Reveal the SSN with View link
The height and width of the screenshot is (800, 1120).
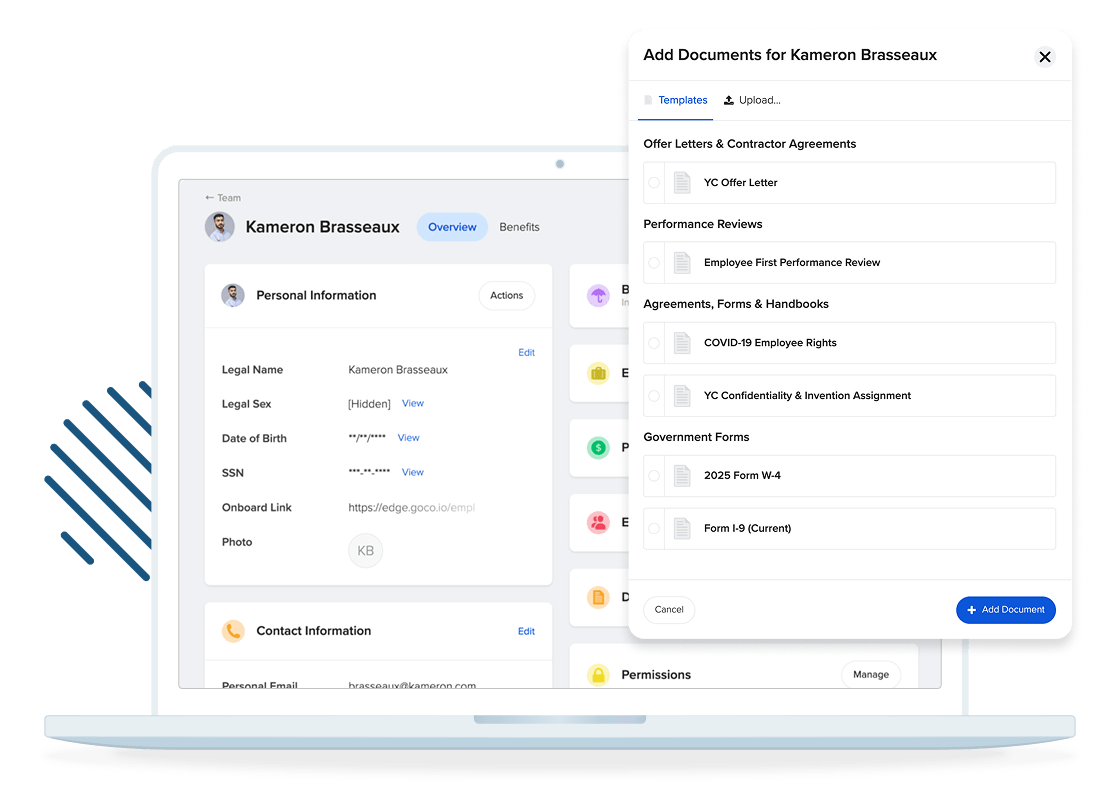tap(413, 472)
